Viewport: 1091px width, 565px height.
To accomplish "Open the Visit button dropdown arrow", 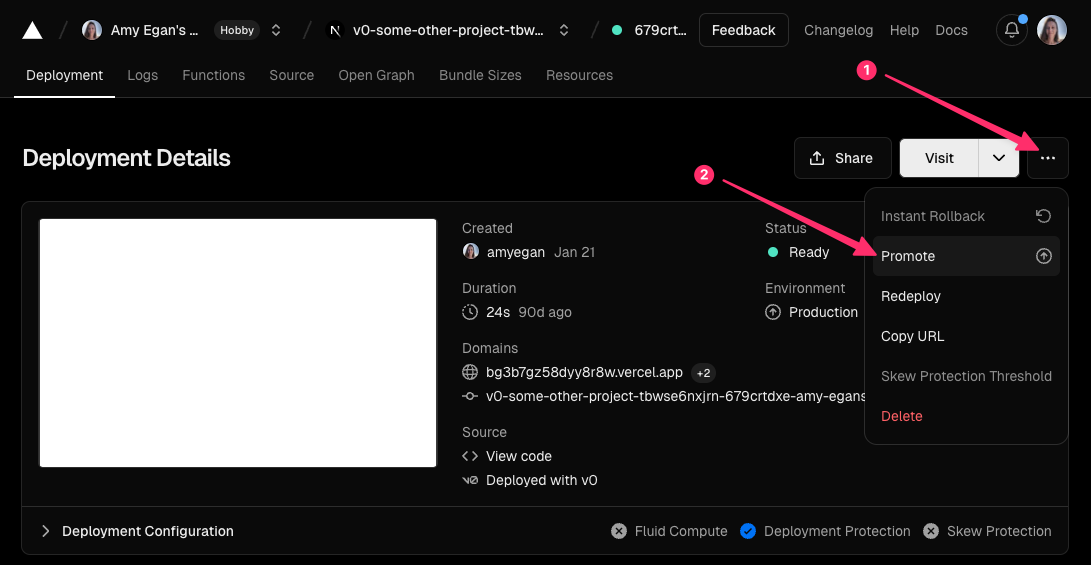I will click(999, 158).
